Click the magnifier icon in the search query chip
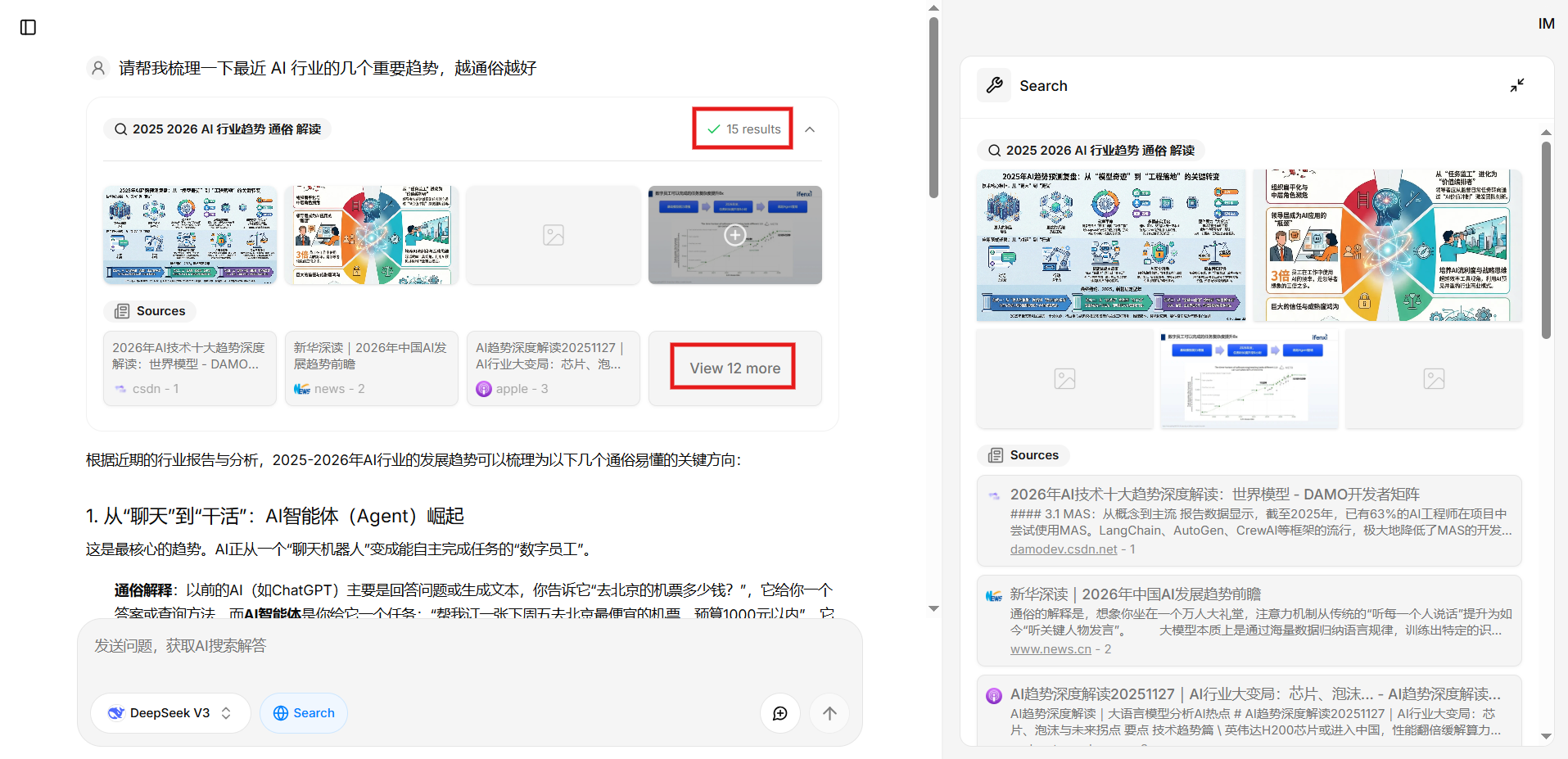This screenshot has height=759, width=1568. coord(120,129)
